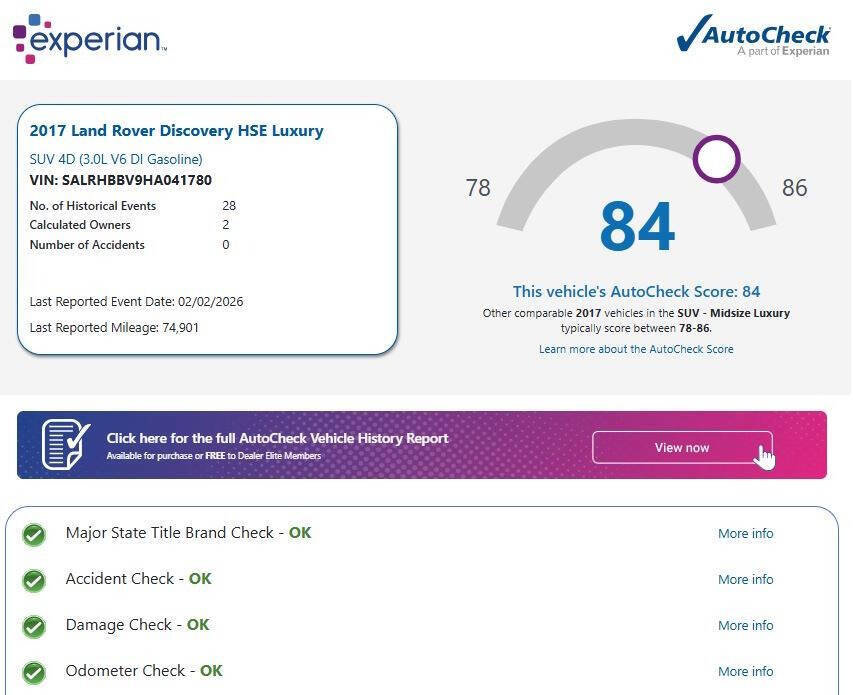Open Learn more about the AutoCheck Score
This screenshot has height=695, width=853.
pyautogui.click(x=636, y=349)
